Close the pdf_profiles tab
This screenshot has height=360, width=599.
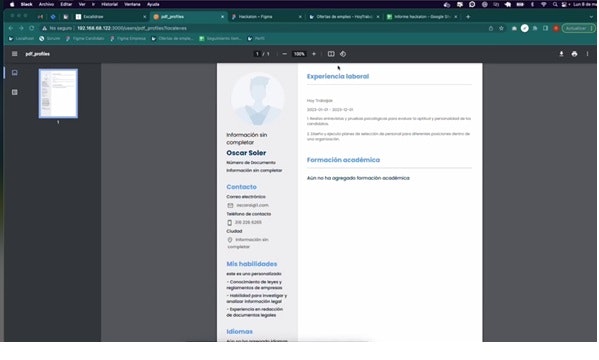point(223,17)
